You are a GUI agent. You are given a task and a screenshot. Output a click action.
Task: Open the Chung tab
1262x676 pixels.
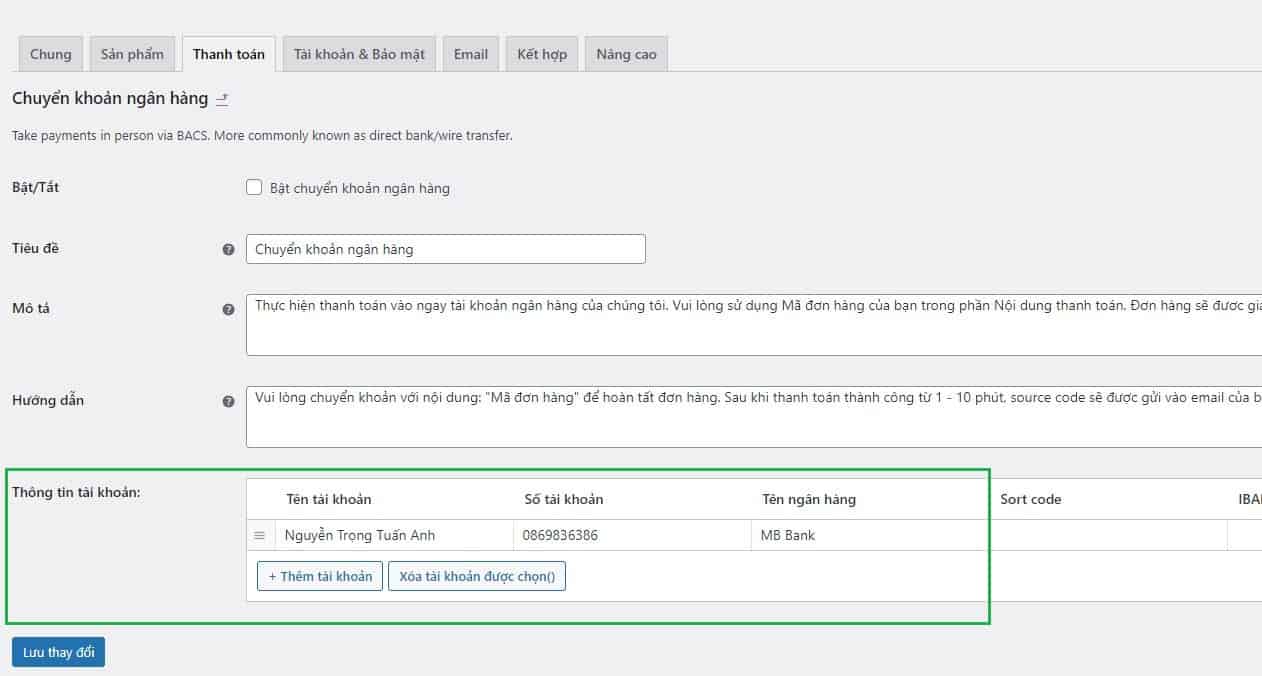click(x=51, y=54)
